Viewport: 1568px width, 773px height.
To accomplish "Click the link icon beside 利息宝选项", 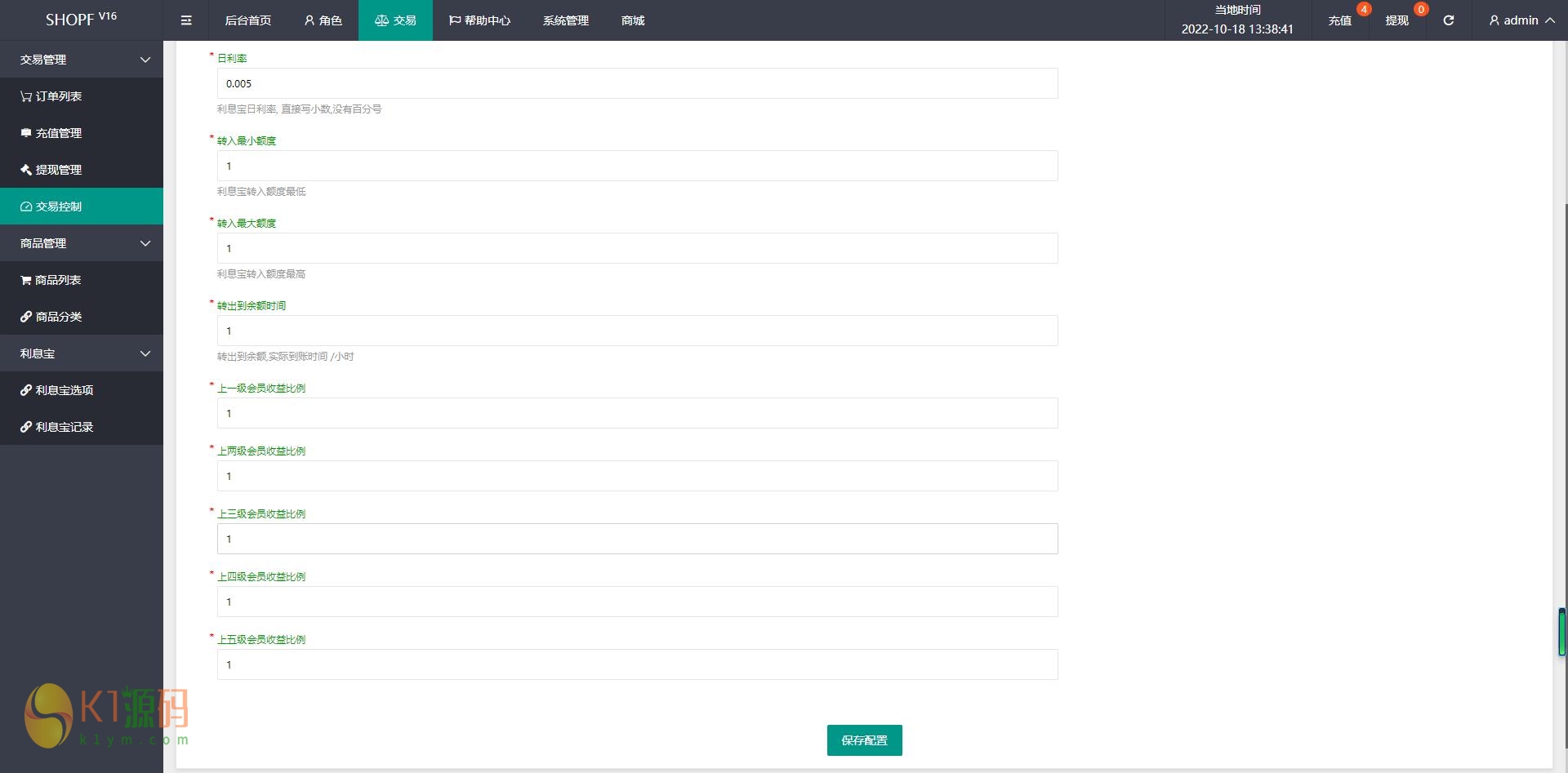I will pyautogui.click(x=26, y=390).
